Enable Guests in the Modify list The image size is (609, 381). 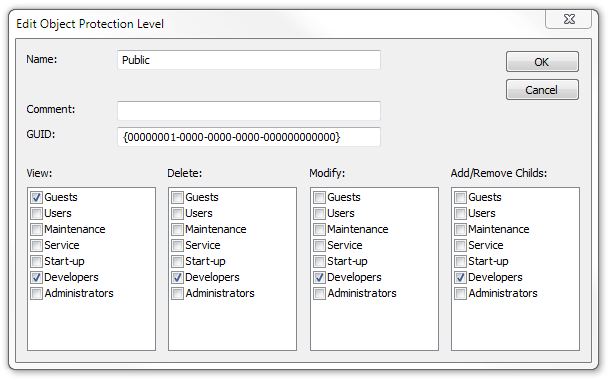tap(320, 197)
